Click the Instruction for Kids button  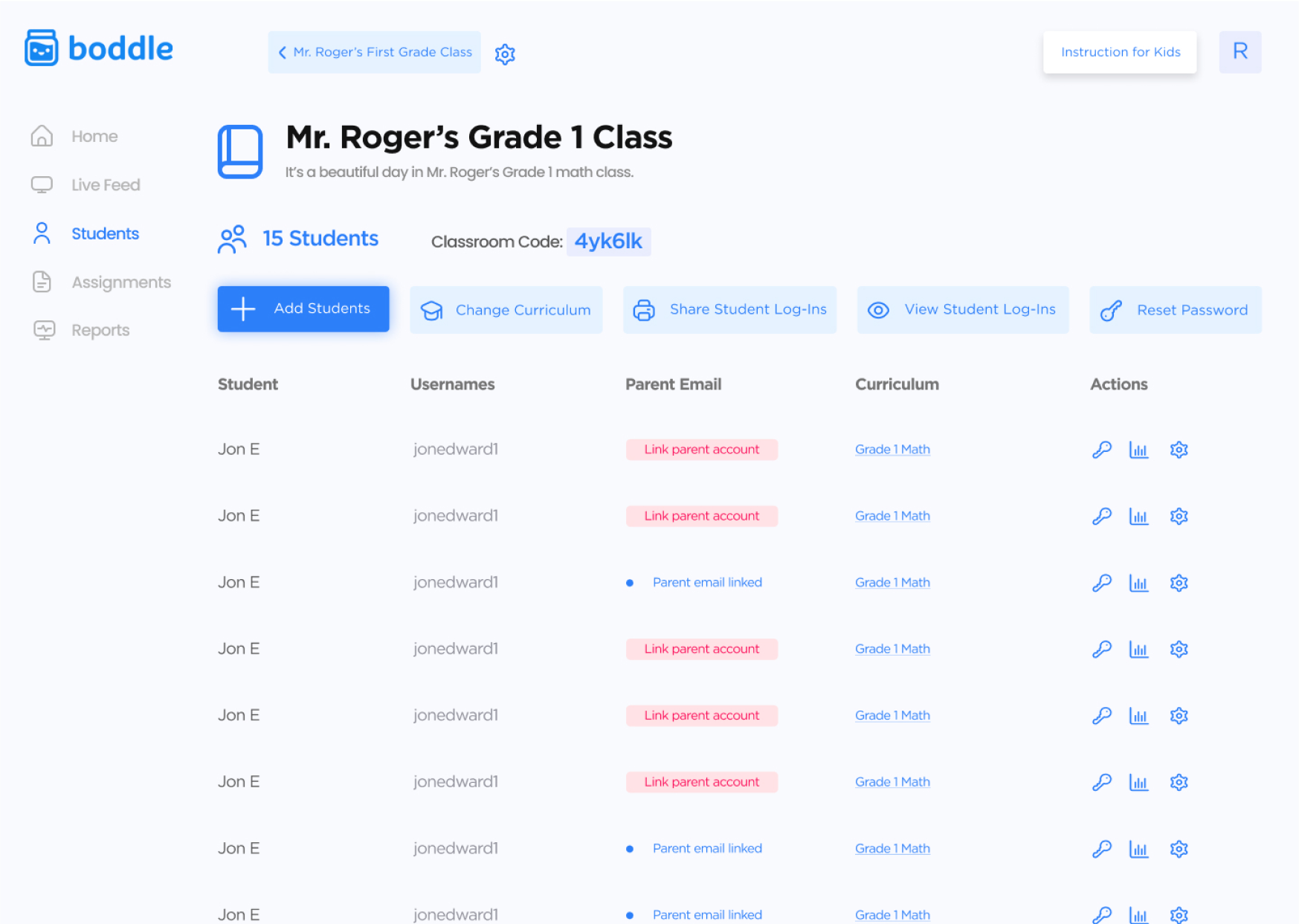click(1120, 52)
